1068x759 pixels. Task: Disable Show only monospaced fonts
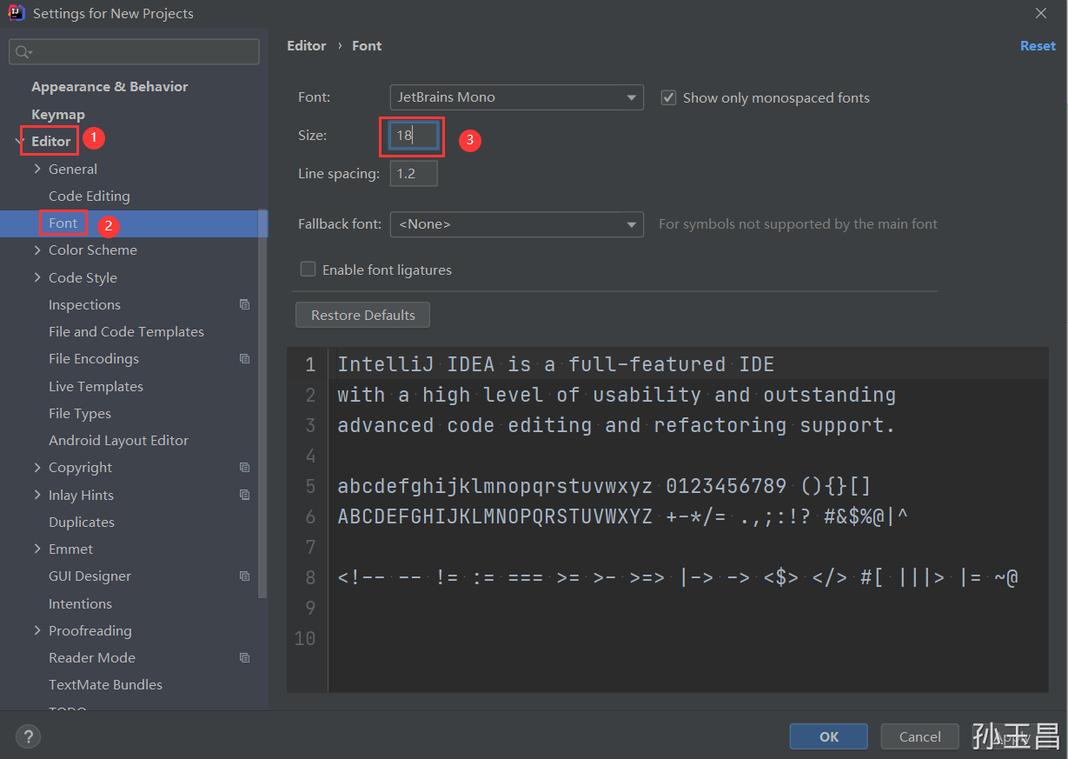(x=668, y=97)
